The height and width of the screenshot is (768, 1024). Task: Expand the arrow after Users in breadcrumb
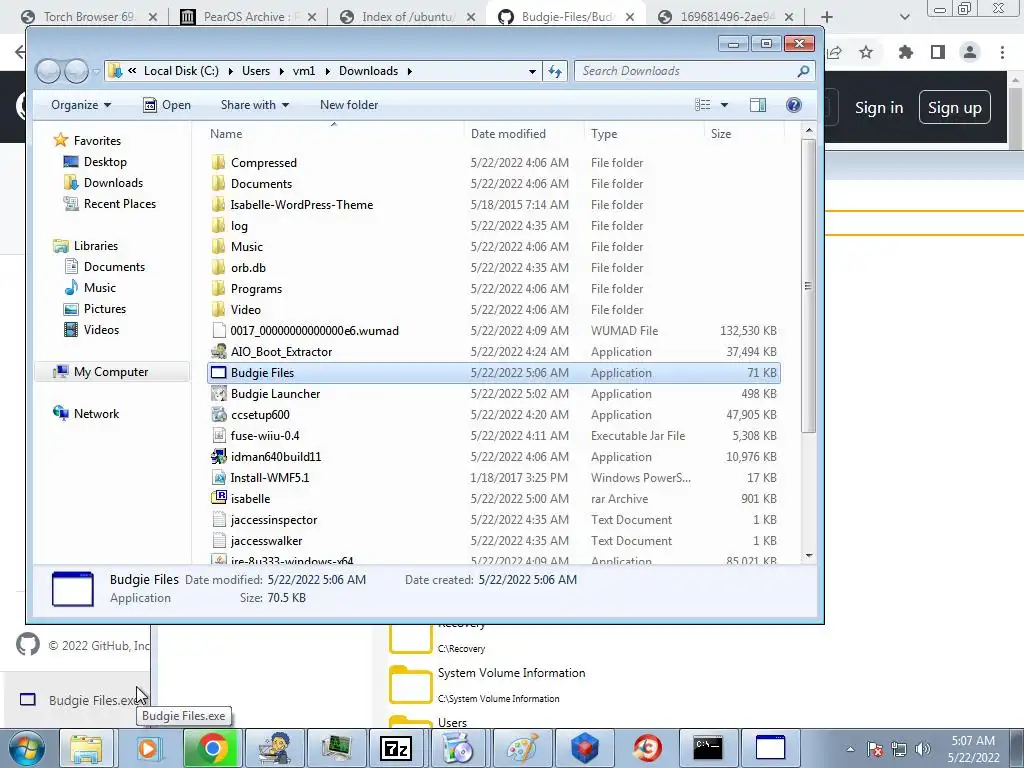(x=281, y=71)
